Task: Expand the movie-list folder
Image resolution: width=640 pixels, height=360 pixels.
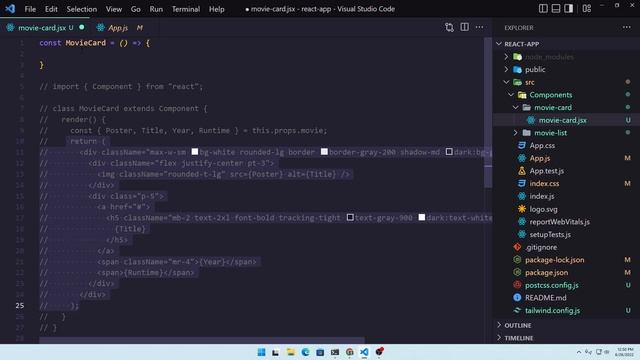Action: pyautogui.click(x=515, y=133)
